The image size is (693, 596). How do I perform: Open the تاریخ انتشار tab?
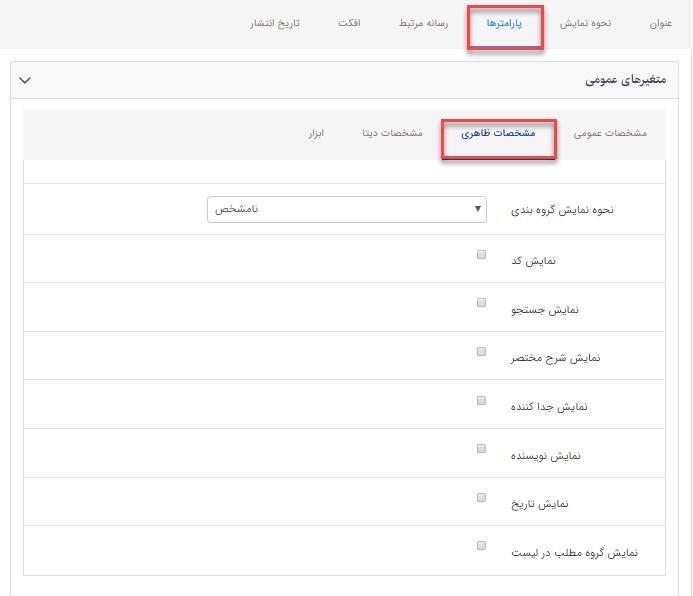pos(274,23)
